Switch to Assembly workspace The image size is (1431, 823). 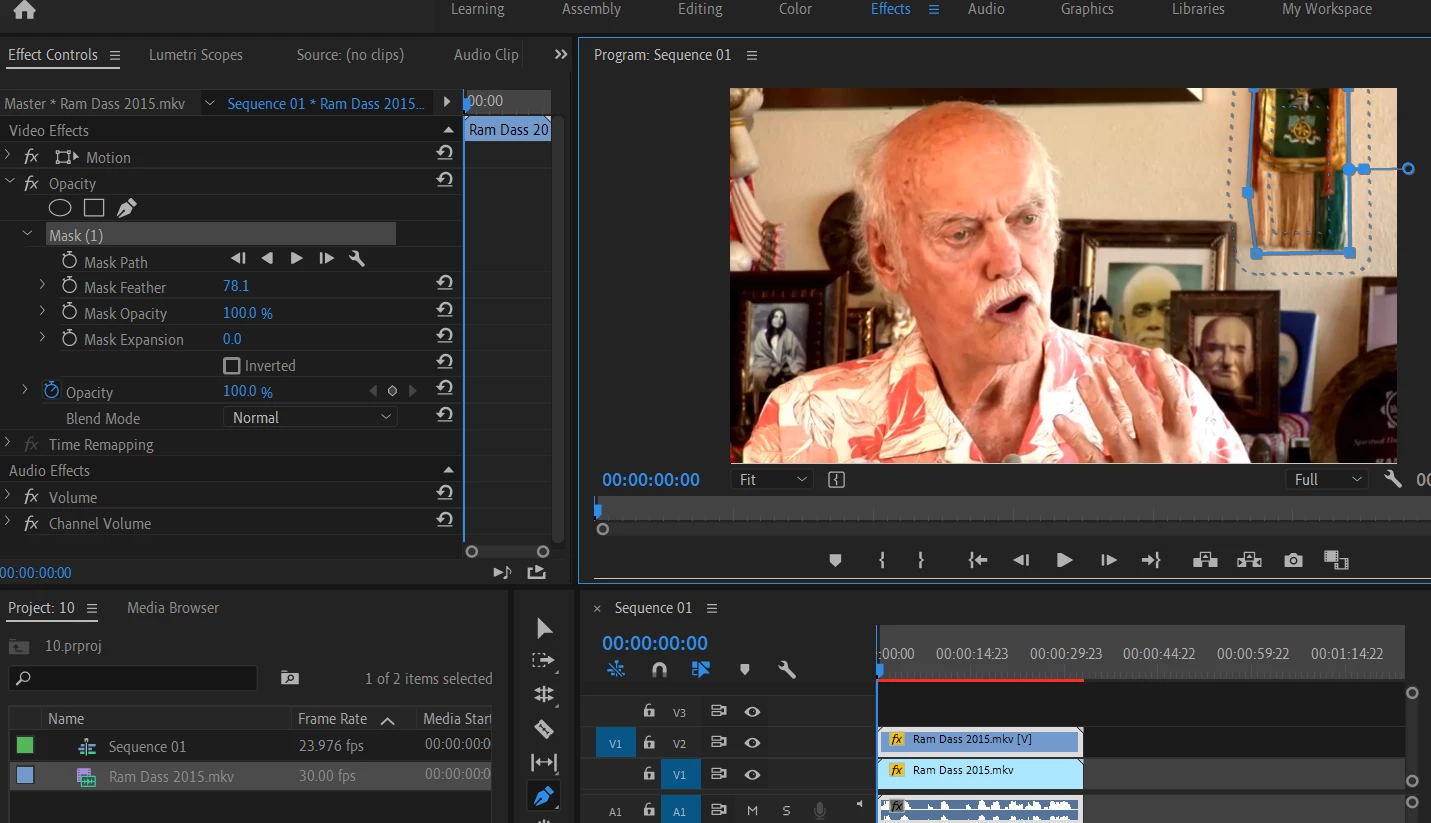[x=591, y=9]
